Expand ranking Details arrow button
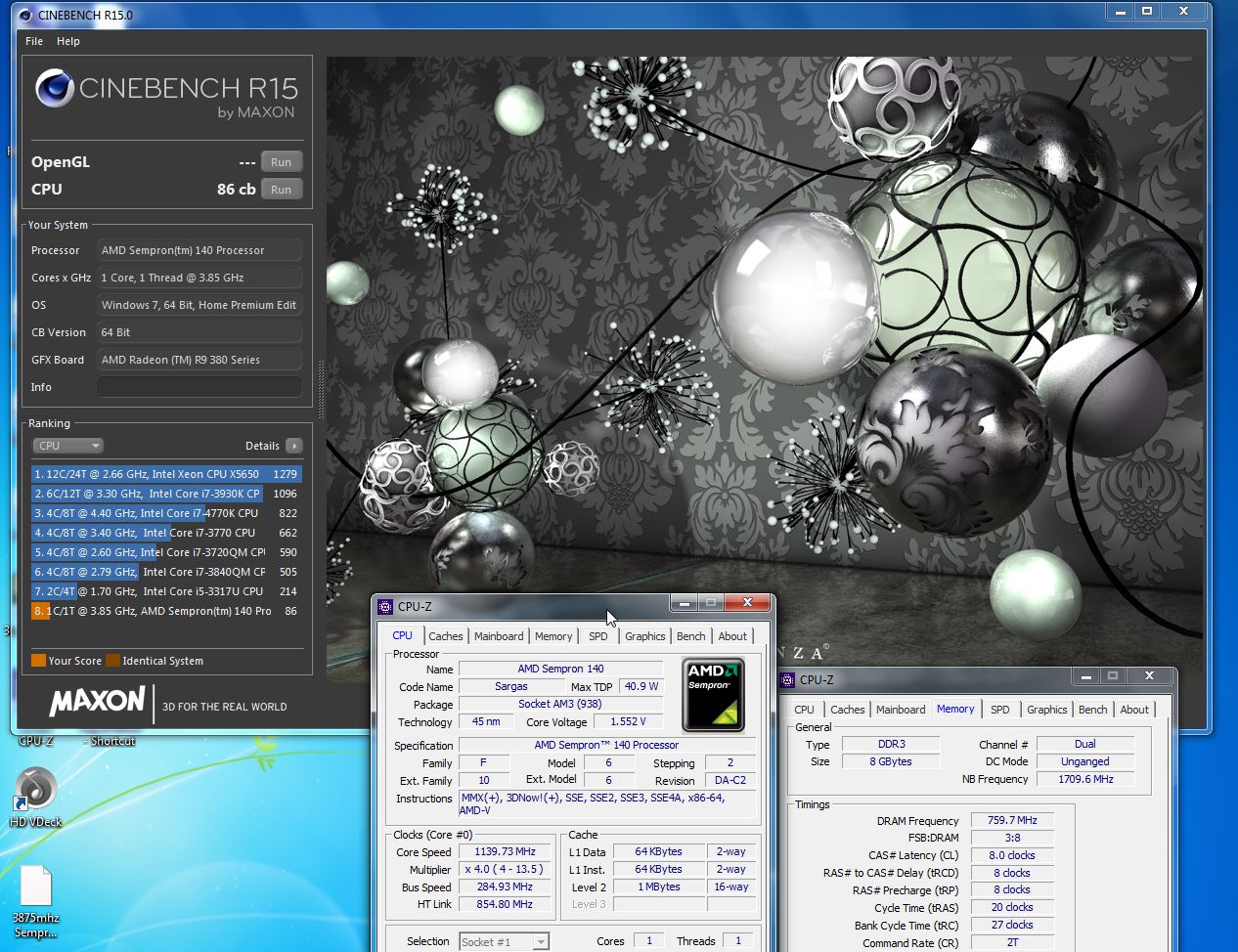 (294, 446)
